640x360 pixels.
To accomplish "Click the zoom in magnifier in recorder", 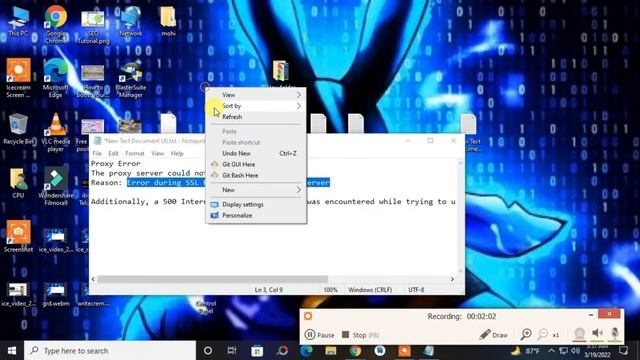I will click(526, 334).
